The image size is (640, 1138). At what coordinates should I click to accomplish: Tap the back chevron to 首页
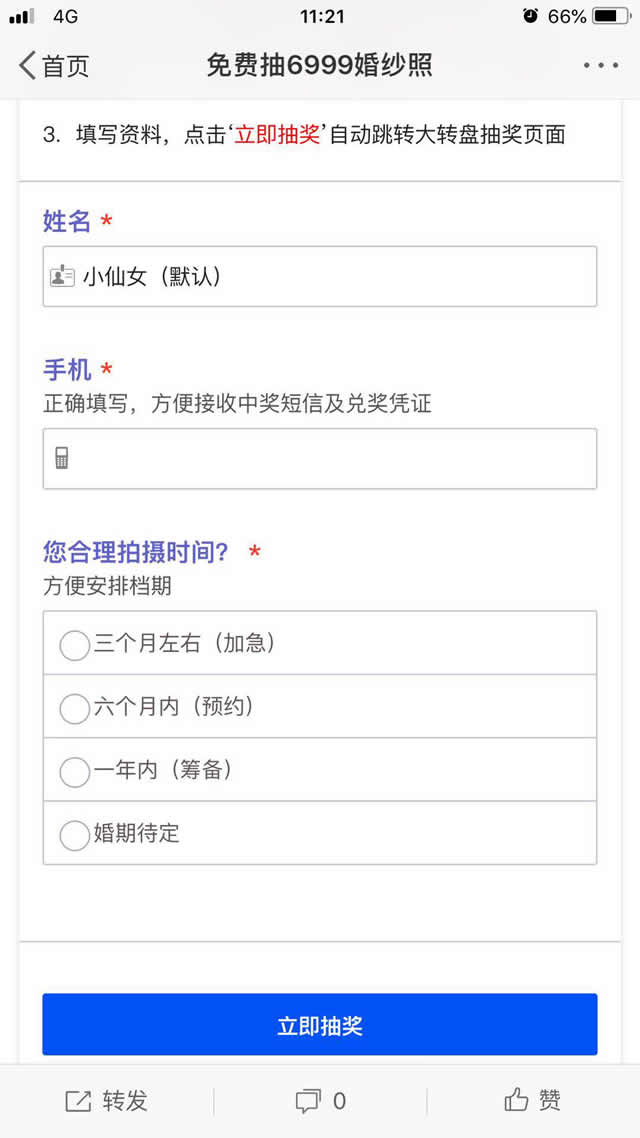click(27, 66)
